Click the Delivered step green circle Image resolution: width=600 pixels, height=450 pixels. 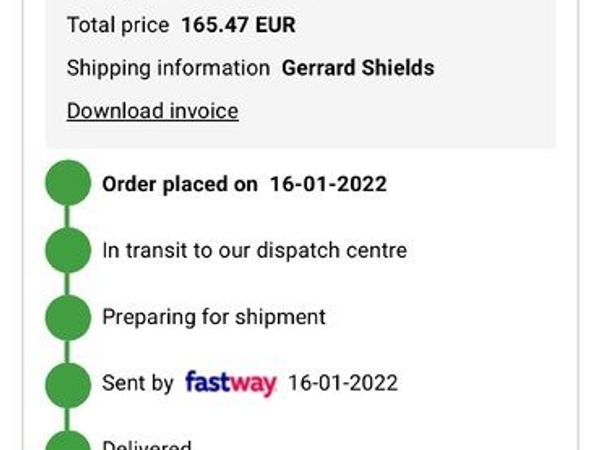click(x=68, y=441)
